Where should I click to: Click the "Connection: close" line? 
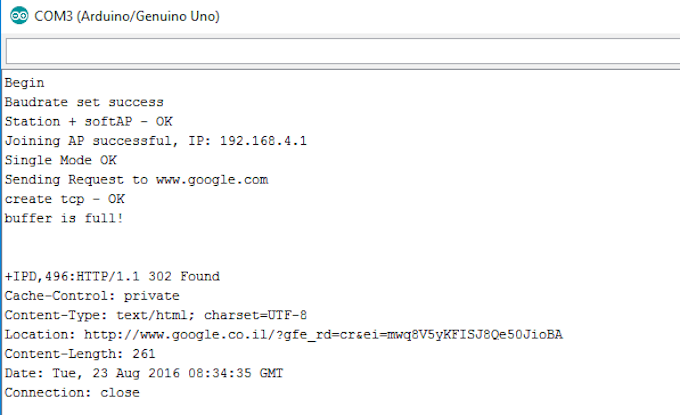pyautogui.click(x=72, y=392)
